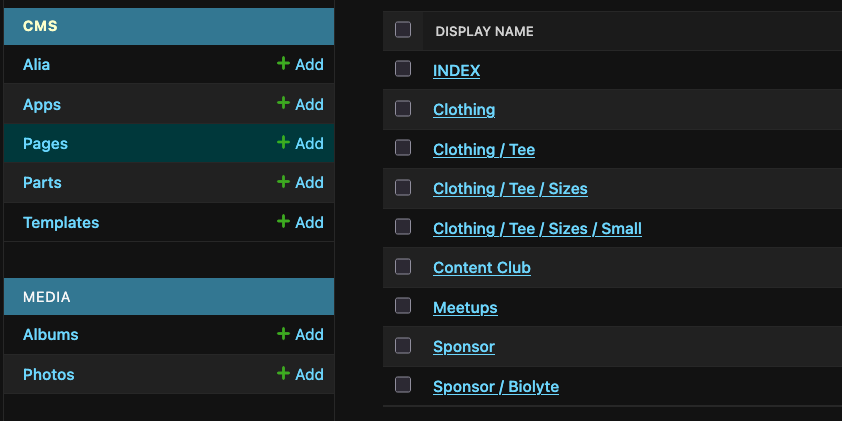Add a new Page via plus icon
This screenshot has width=842, height=421.
pos(283,142)
